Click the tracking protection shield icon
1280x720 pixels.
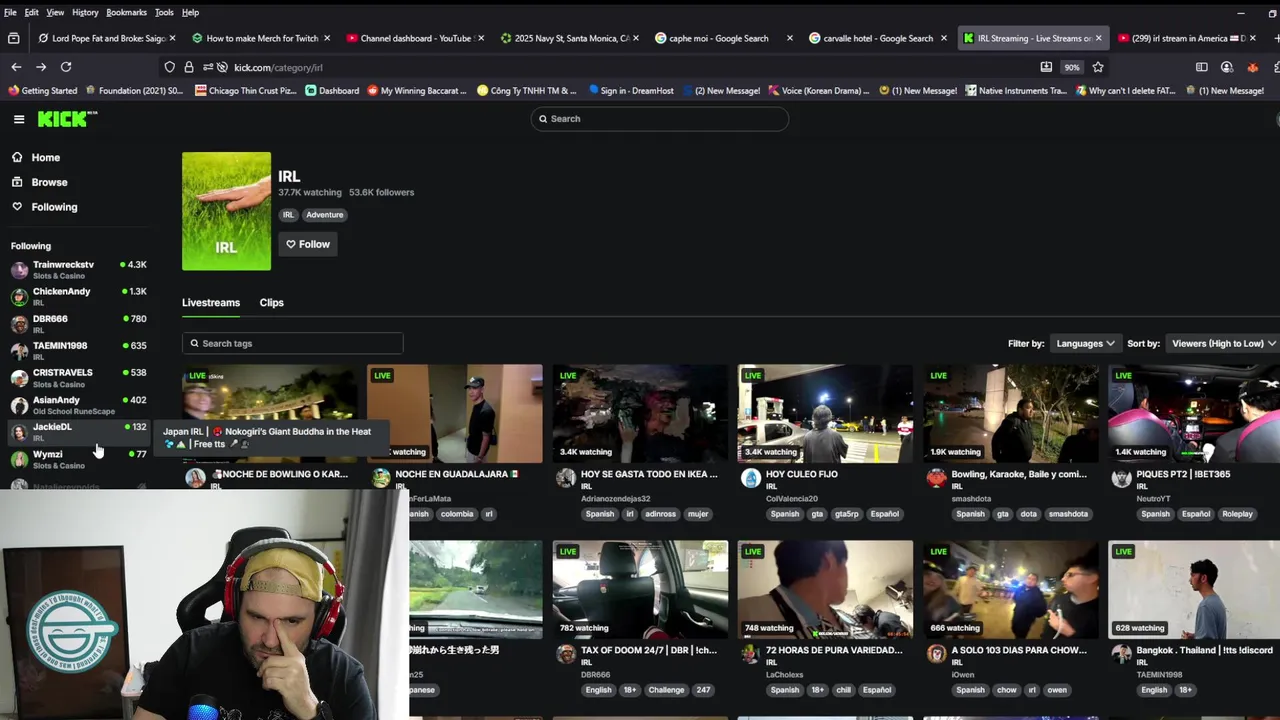[170, 67]
